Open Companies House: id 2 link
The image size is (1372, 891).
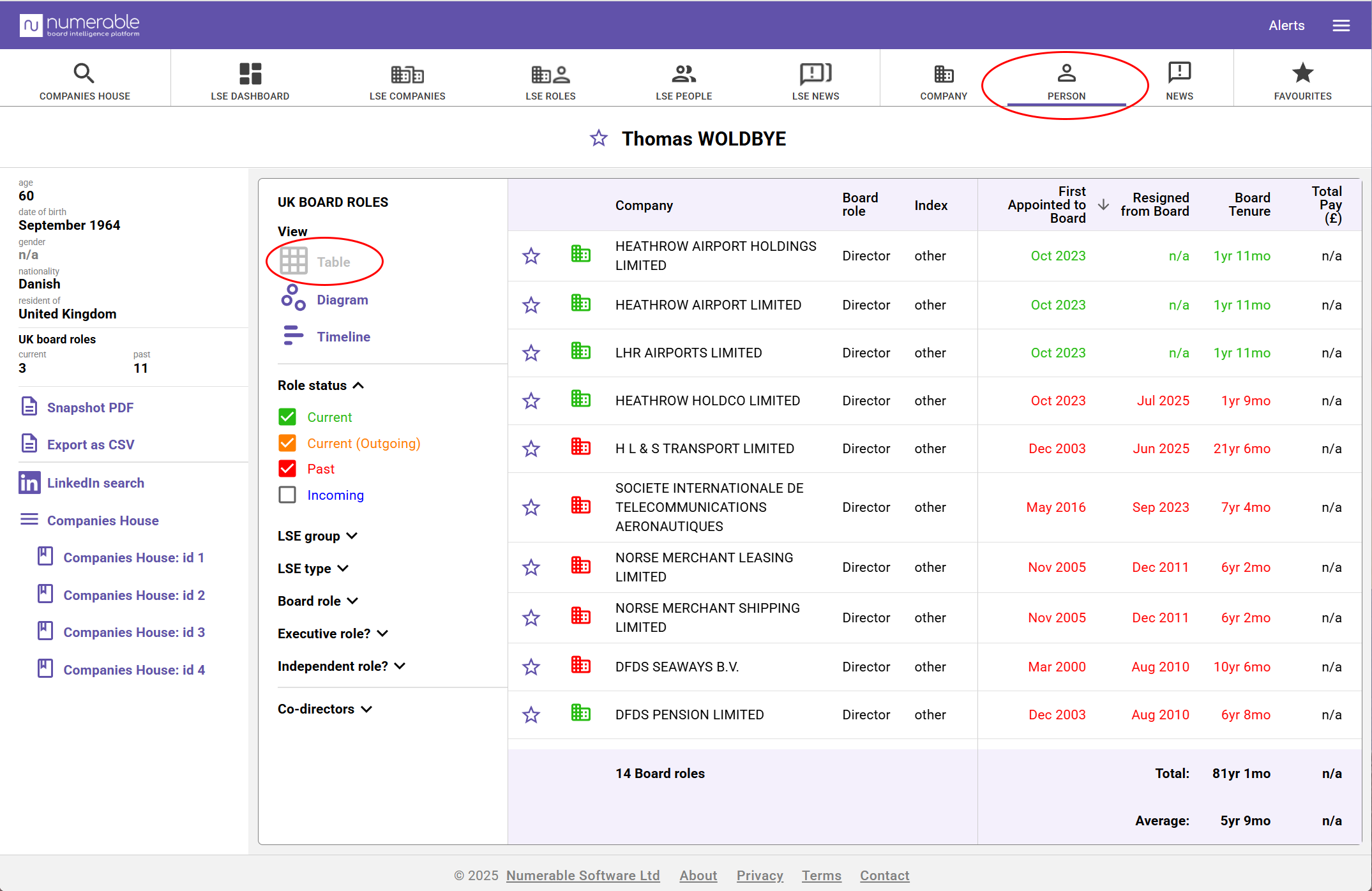[134, 595]
